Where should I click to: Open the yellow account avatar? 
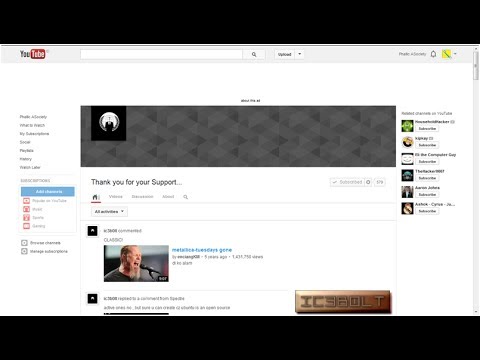point(446,54)
